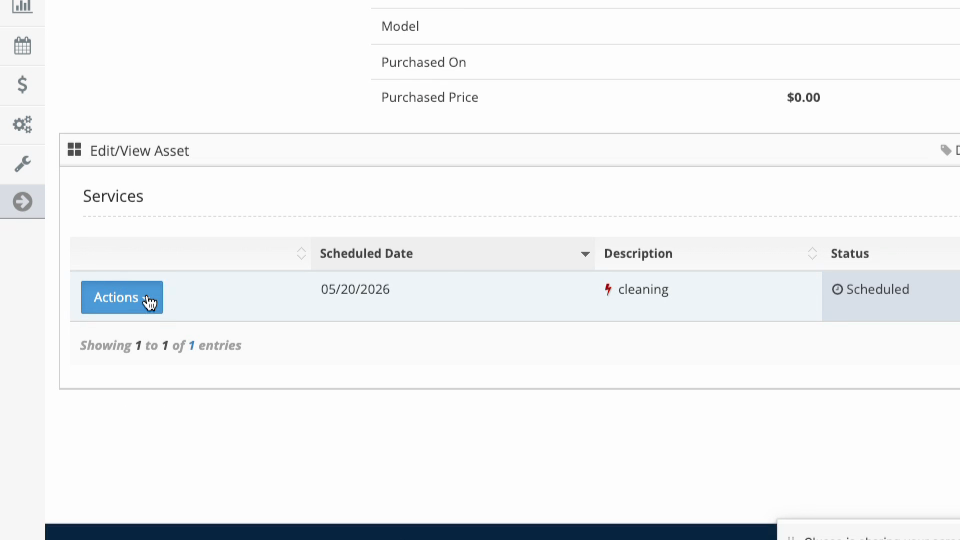The image size is (960, 540).
Task: Click the Status column header
Action: tap(850, 253)
